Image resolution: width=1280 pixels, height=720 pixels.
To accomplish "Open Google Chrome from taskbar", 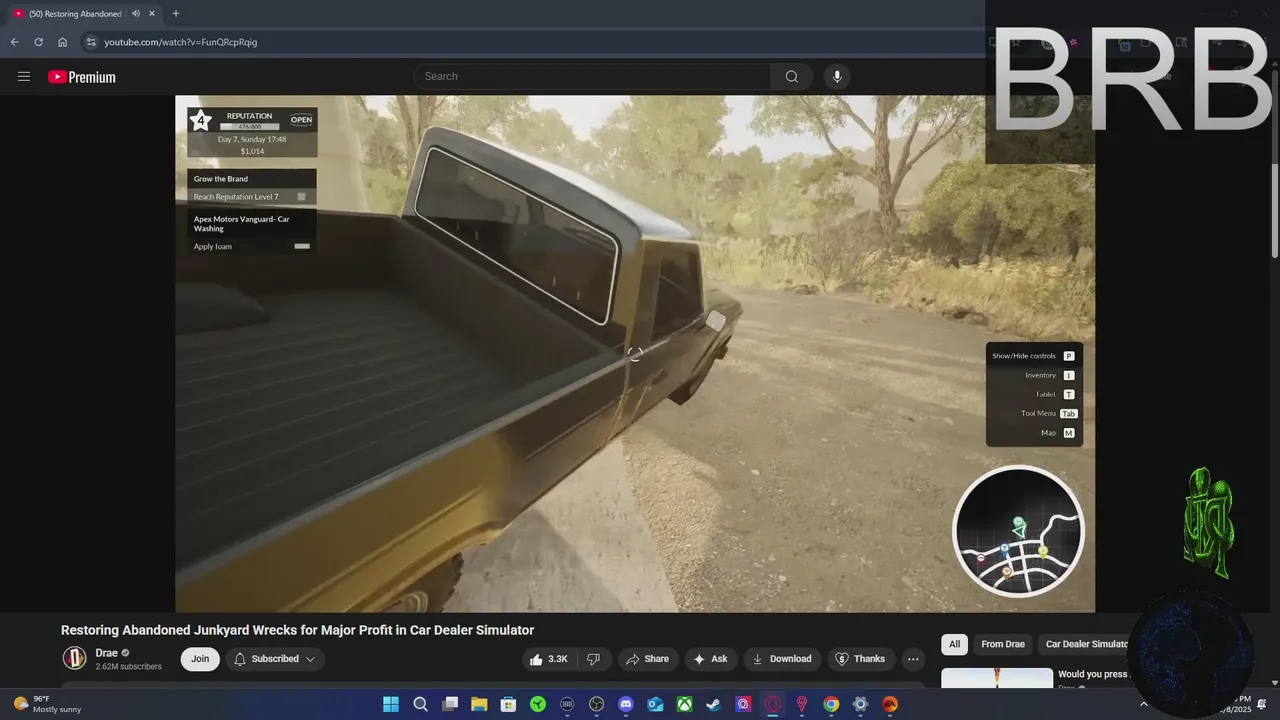I will (x=831, y=704).
